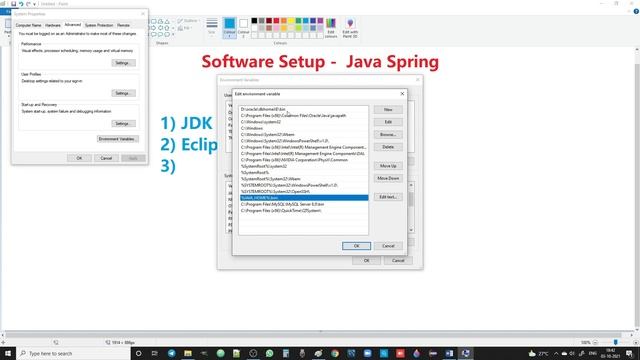The height and width of the screenshot is (360, 640).
Task: Select the NVIDIA Corporation\PhysX\Common path entry
Action: [304, 160]
